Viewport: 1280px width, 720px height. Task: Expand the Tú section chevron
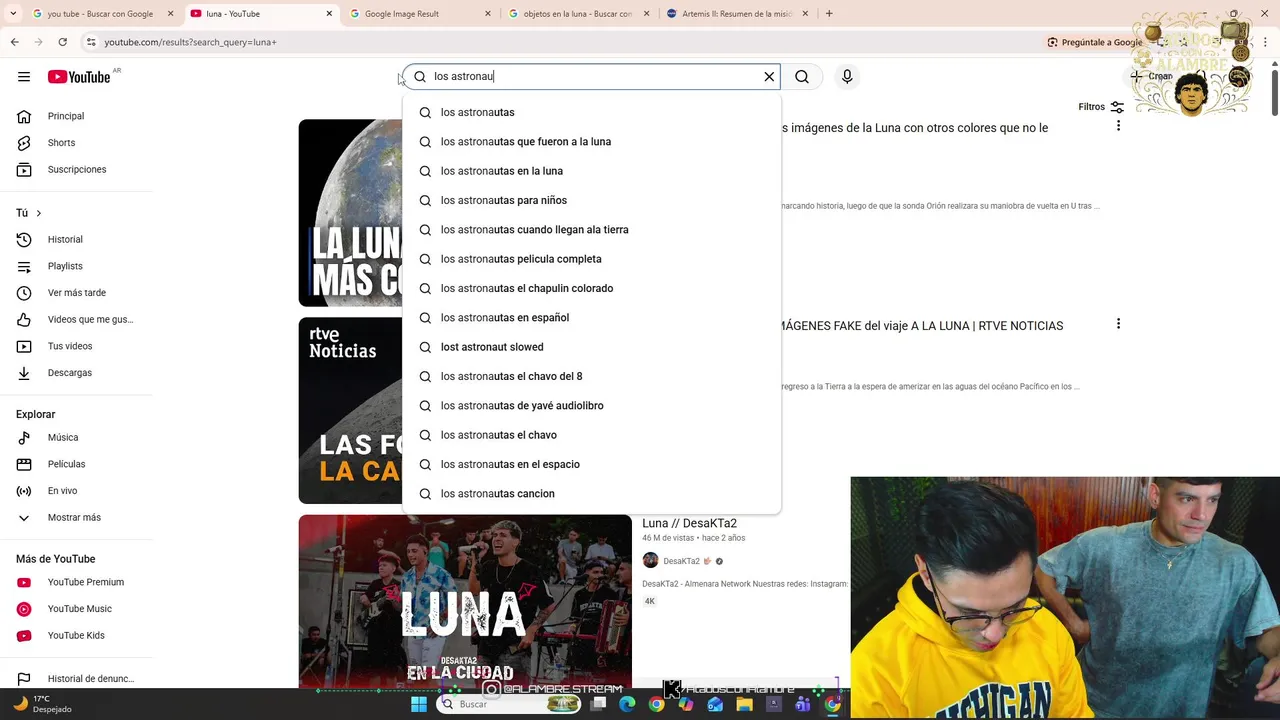(x=39, y=213)
